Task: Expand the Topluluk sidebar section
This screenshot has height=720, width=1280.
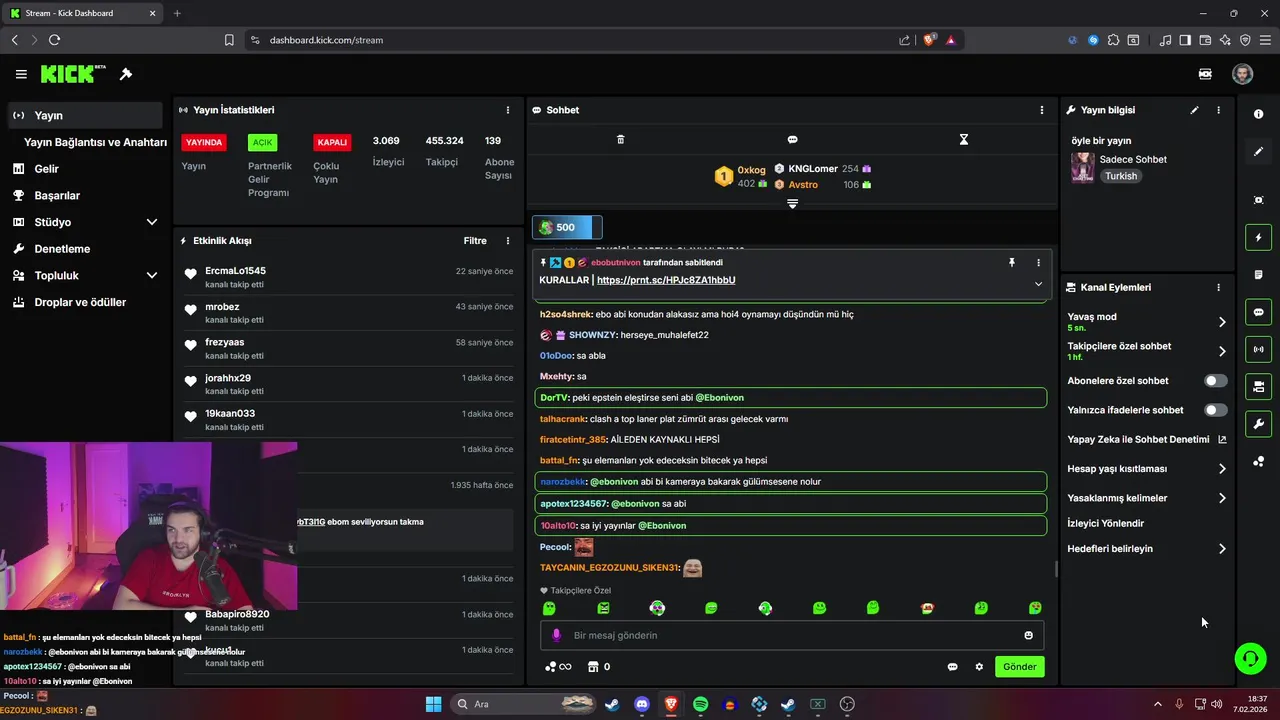Action: coord(152,275)
